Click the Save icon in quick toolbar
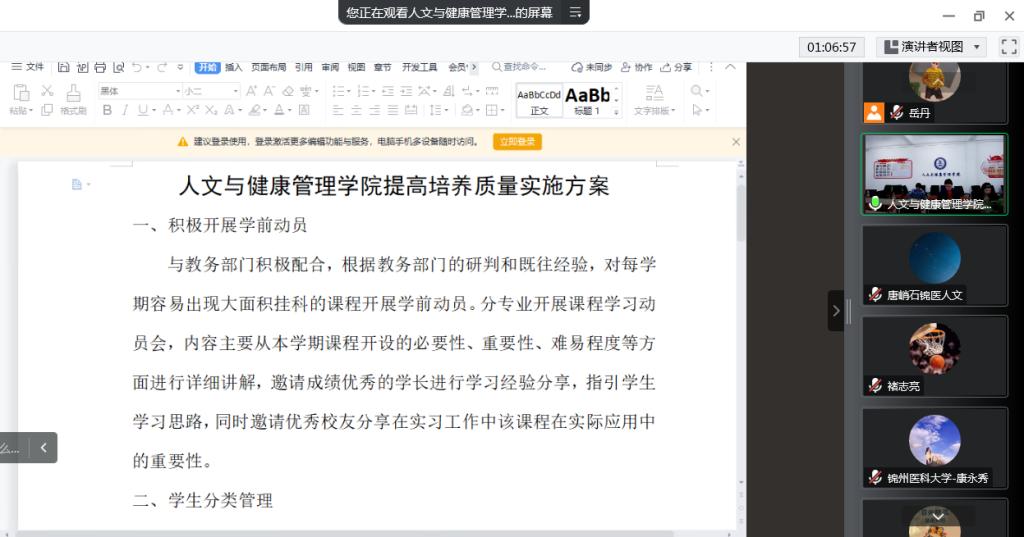 tap(64, 67)
